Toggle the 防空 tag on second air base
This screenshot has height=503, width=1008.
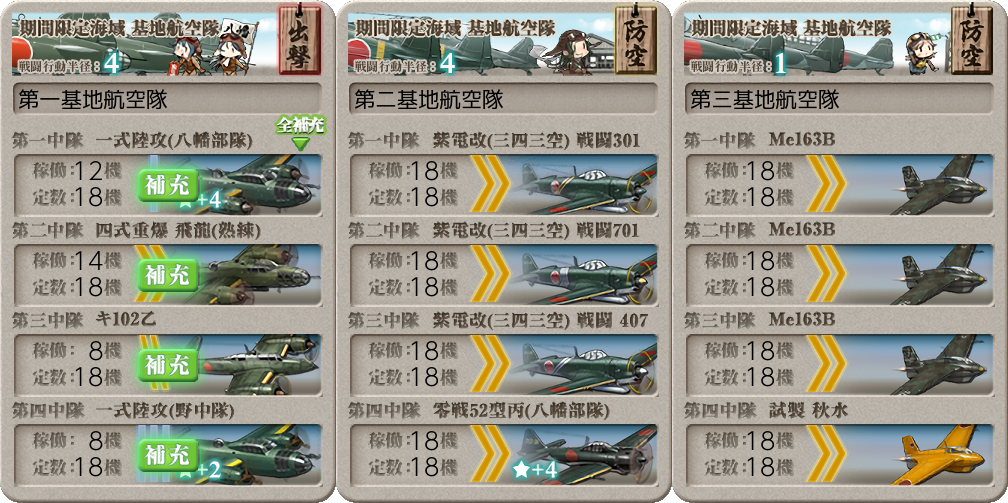(635, 39)
